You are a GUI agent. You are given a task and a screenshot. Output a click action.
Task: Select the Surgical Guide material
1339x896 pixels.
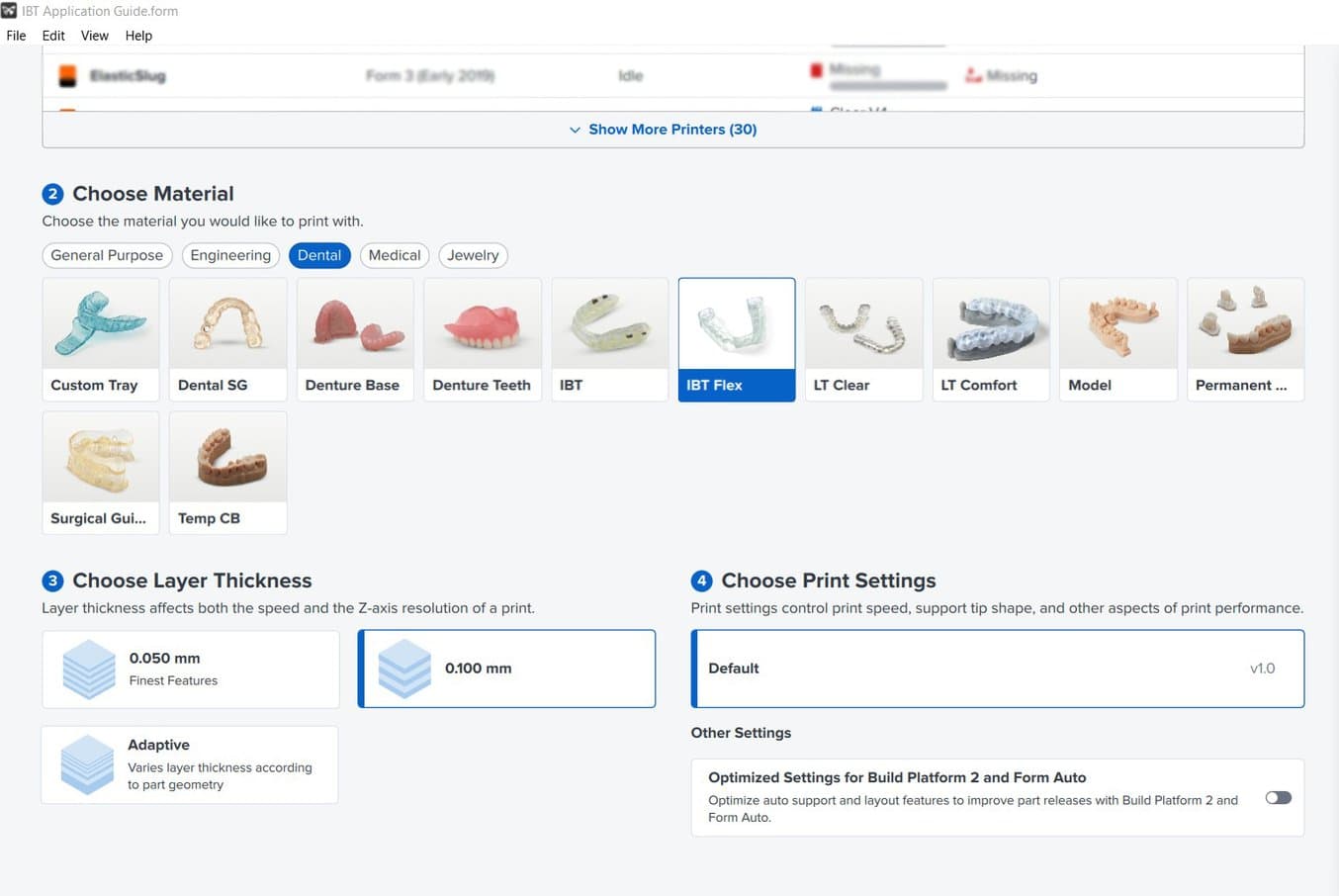(100, 472)
